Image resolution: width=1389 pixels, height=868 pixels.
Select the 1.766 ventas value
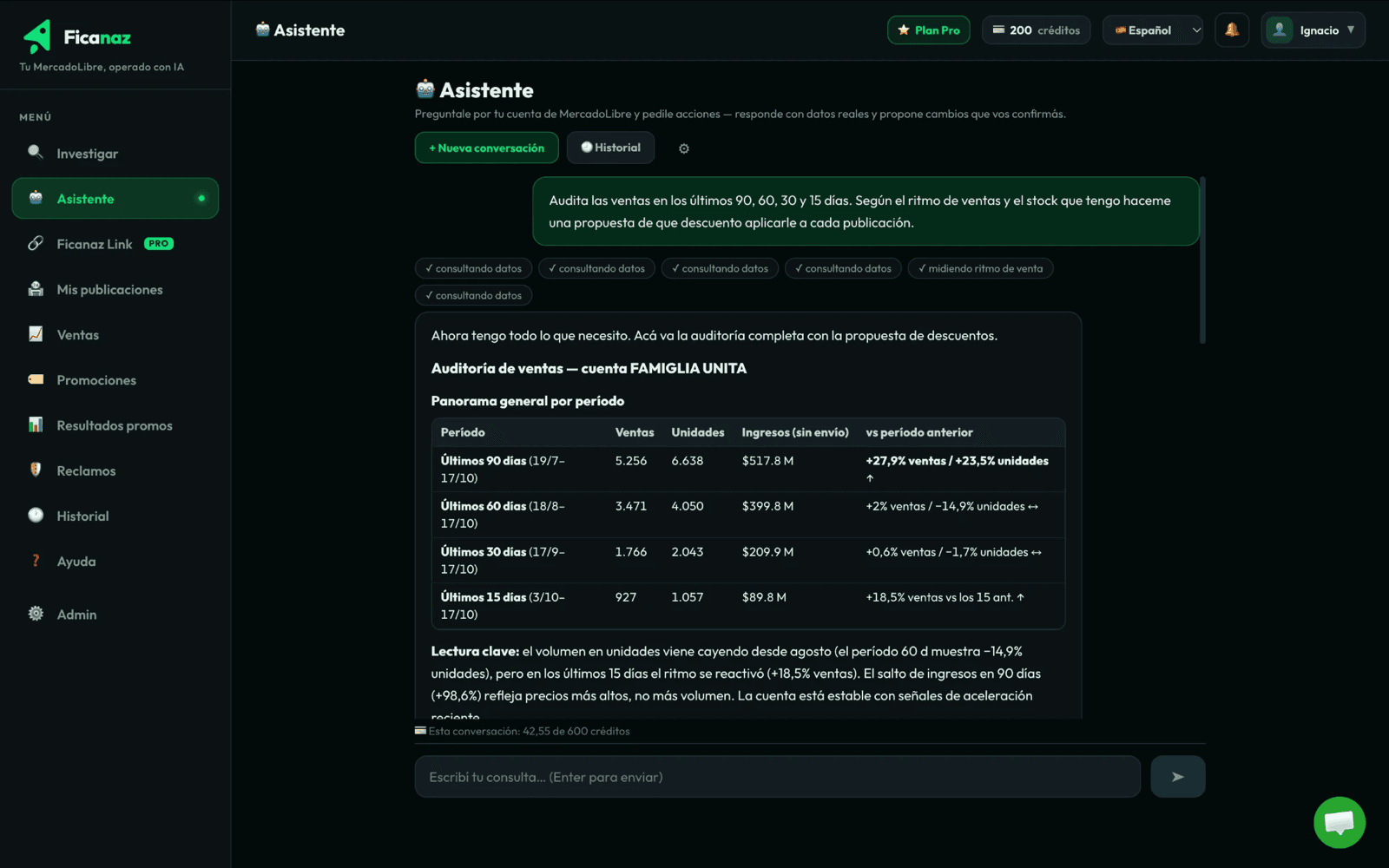click(x=631, y=552)
